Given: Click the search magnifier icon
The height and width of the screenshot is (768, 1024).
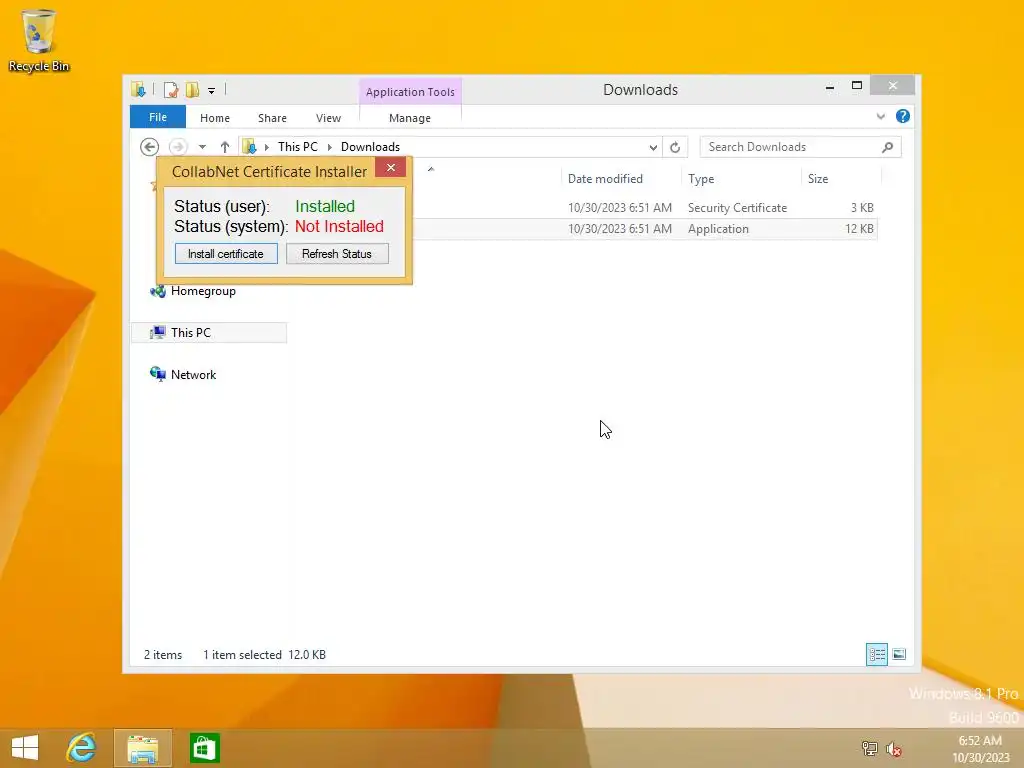Looking at the screenshot, I should pos(888,147).
